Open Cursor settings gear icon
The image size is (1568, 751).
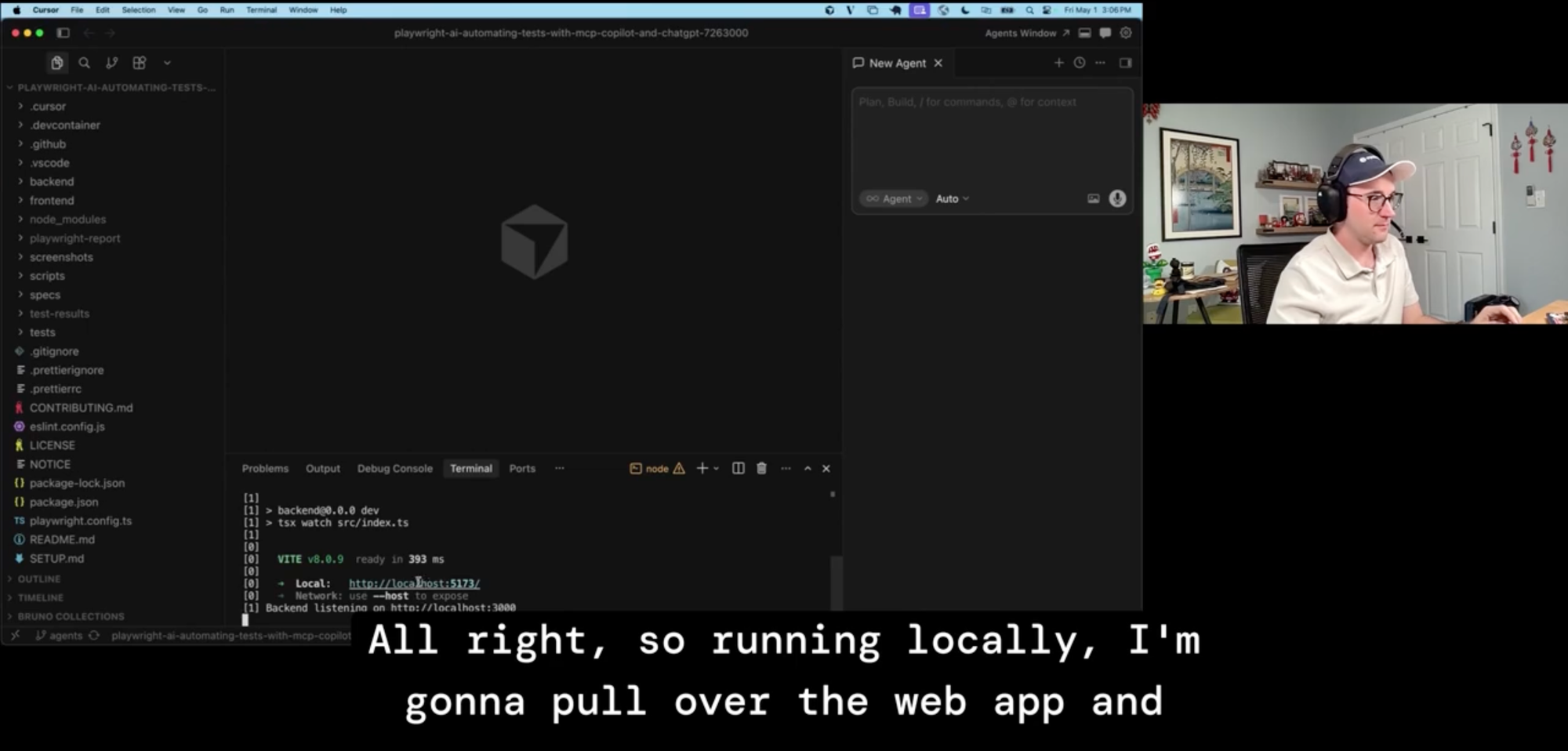point(1126,33)
